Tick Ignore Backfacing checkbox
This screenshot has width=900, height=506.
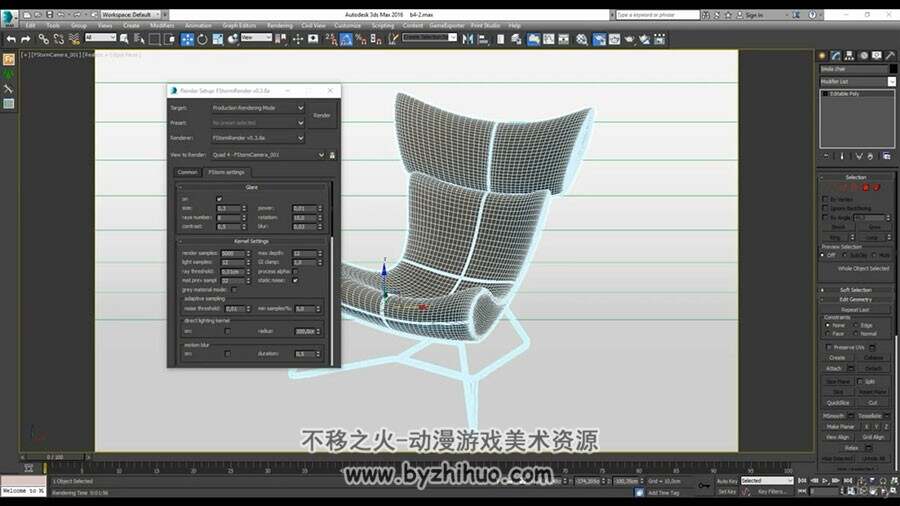825,208
